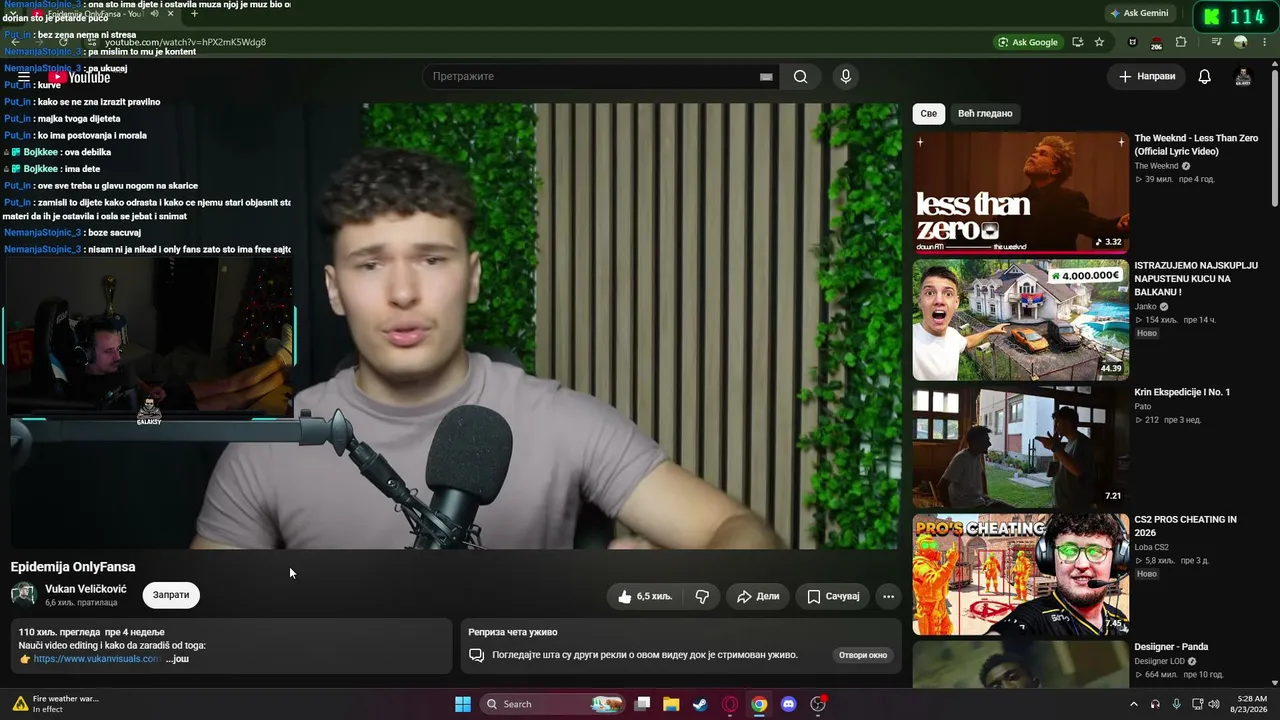Open the chat replay with Отвори окно

(x=863, y=655)
